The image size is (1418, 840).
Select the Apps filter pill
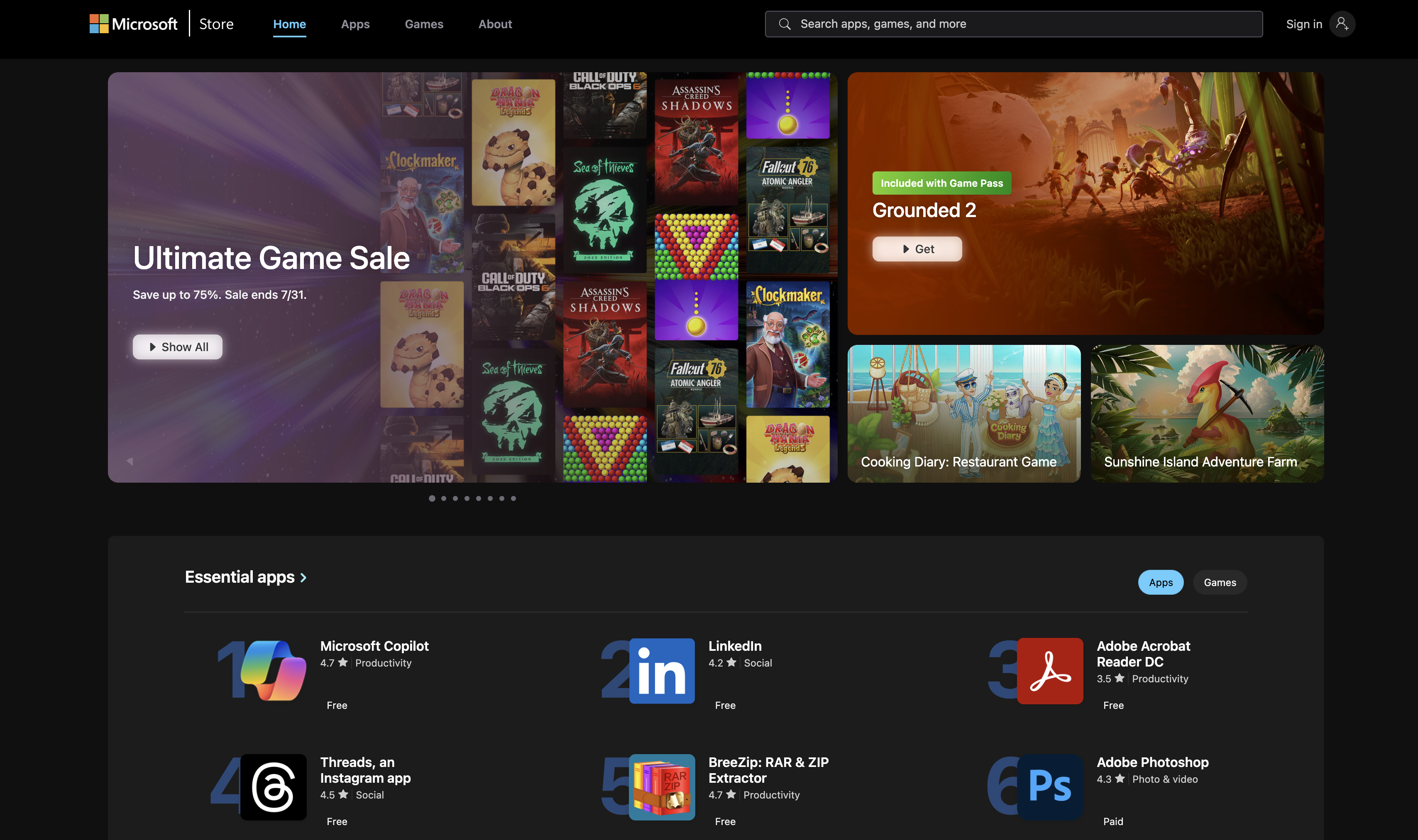point(1161,582)
